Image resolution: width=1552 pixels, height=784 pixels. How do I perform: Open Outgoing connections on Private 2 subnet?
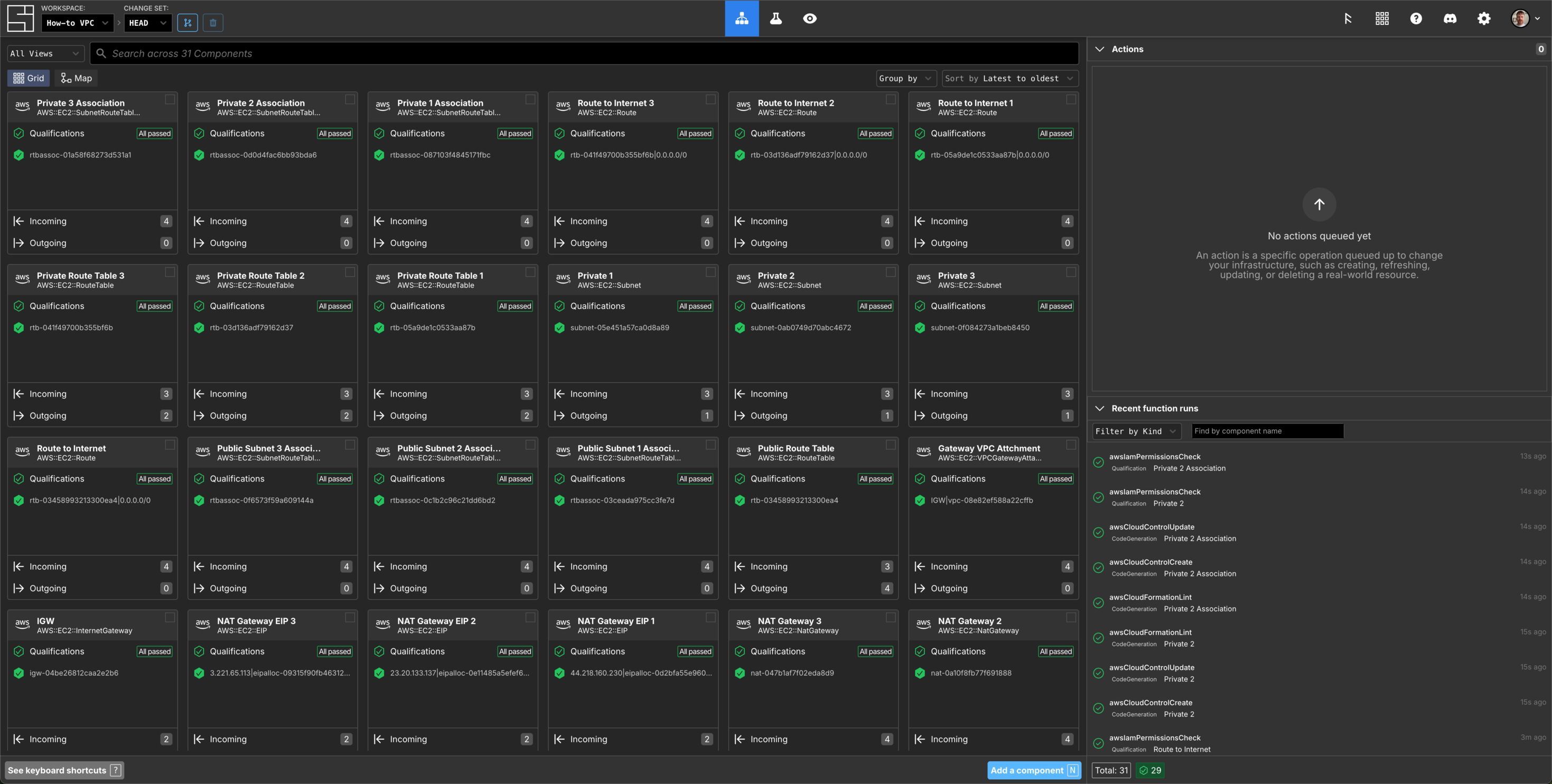(813, 415)
